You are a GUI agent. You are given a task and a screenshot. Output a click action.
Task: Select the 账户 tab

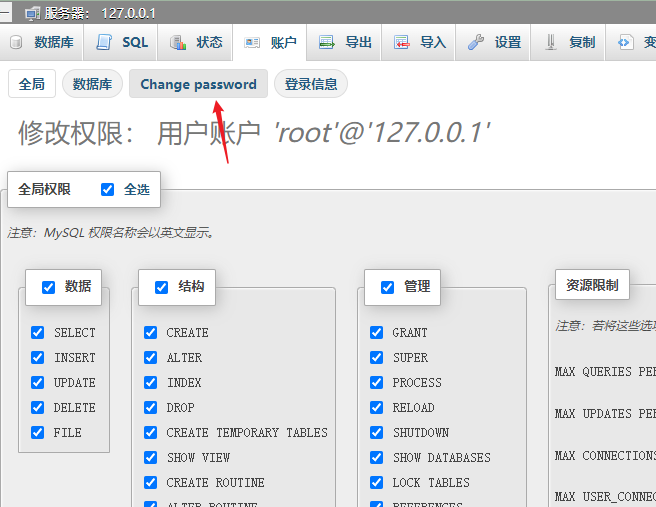(x=269, y=42)
